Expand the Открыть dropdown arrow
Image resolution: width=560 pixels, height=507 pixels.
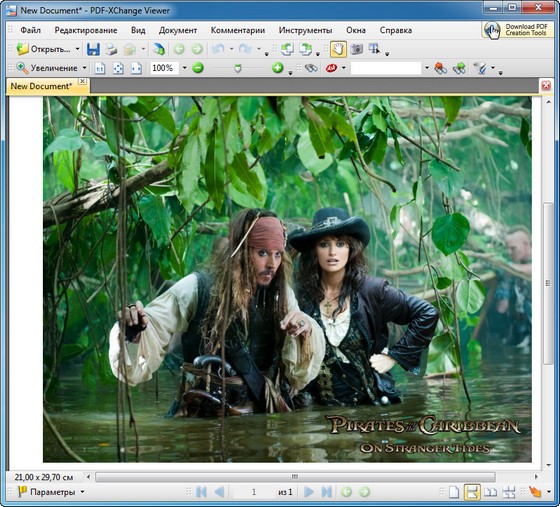coord(77,49)
